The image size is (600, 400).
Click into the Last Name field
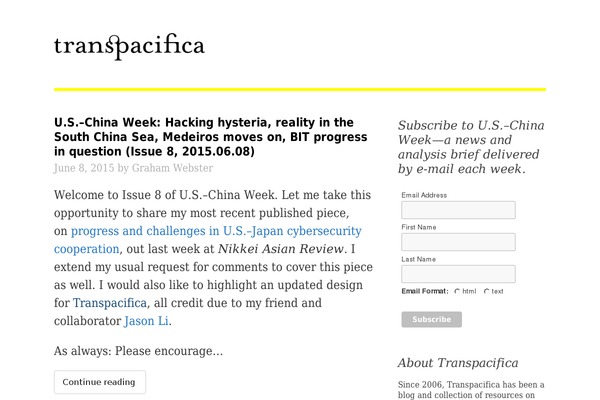point(458,274)
